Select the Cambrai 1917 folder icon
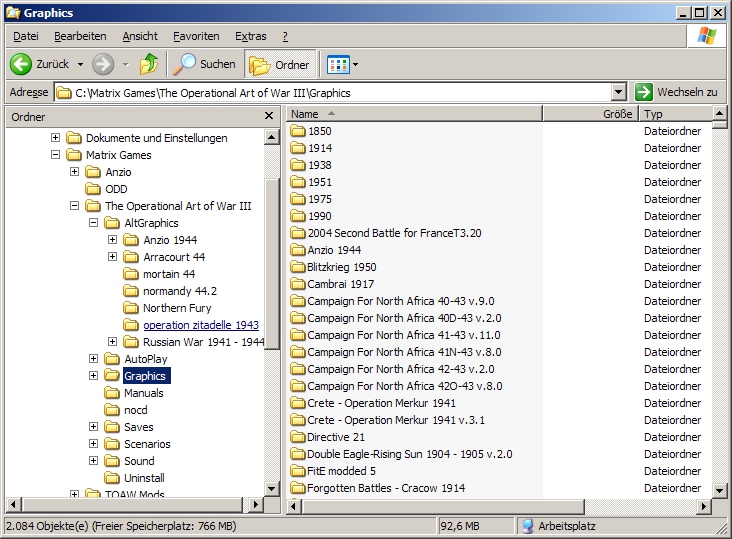Screen dimensions: 732x539 click(297, 284)
